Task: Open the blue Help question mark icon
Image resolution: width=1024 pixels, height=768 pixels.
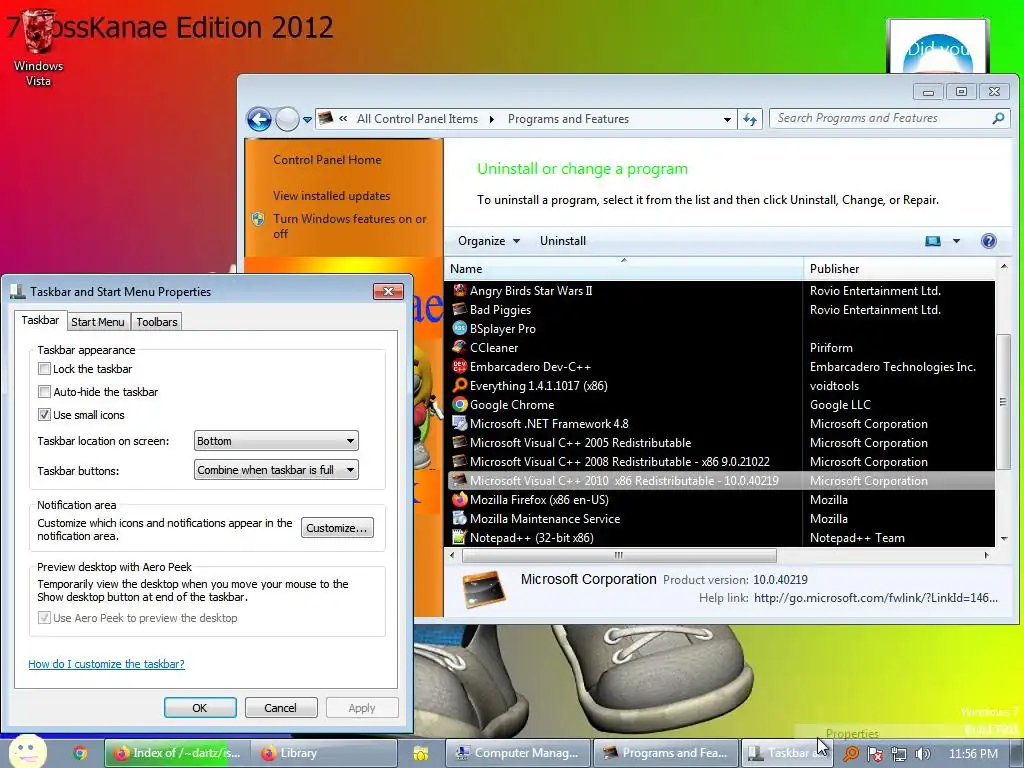Action: (x=988, y=241)
